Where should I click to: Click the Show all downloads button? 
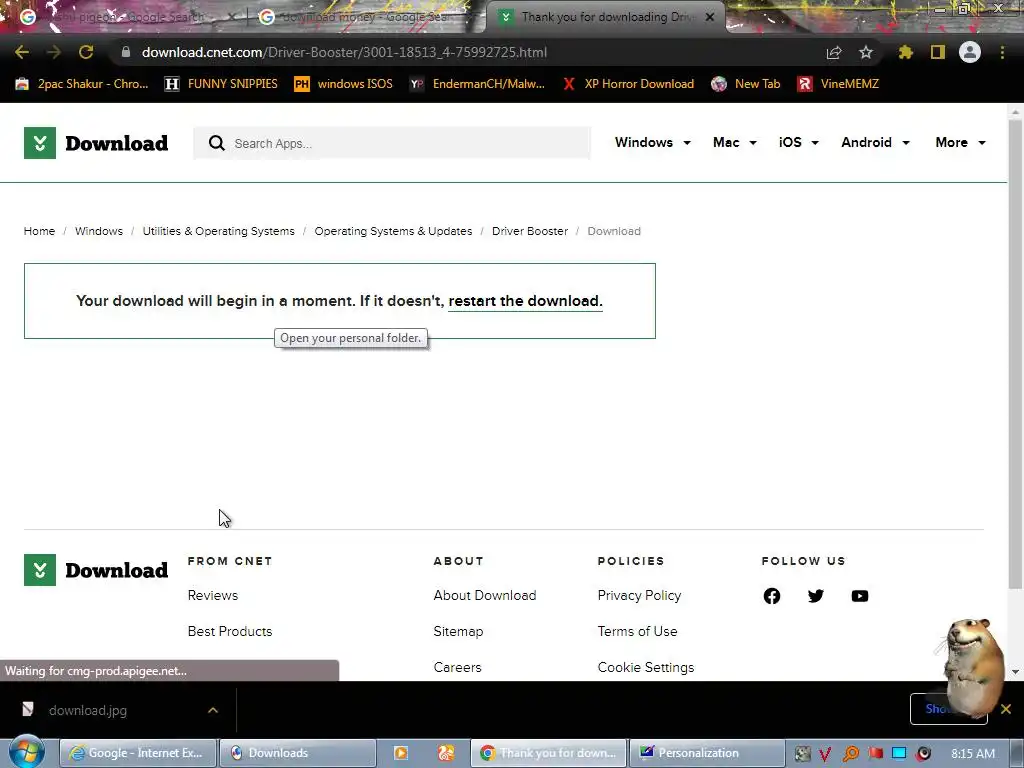[x=948, y=709]
